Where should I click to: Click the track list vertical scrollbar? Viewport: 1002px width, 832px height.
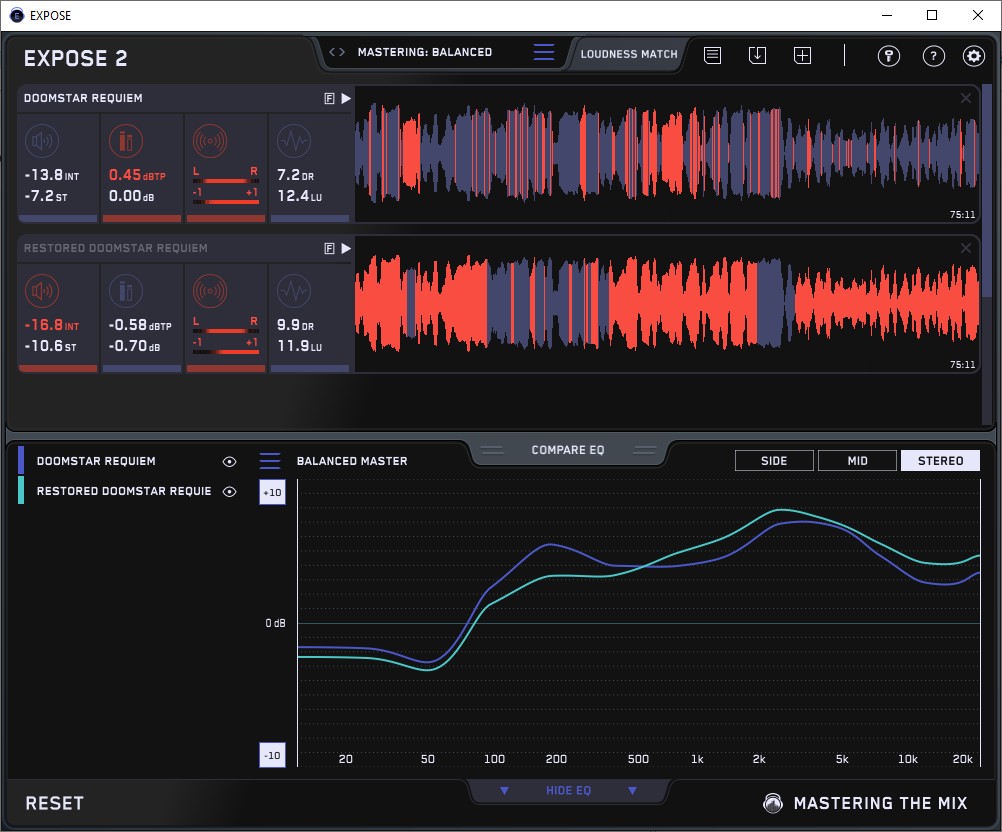click(x=987, y=192)
